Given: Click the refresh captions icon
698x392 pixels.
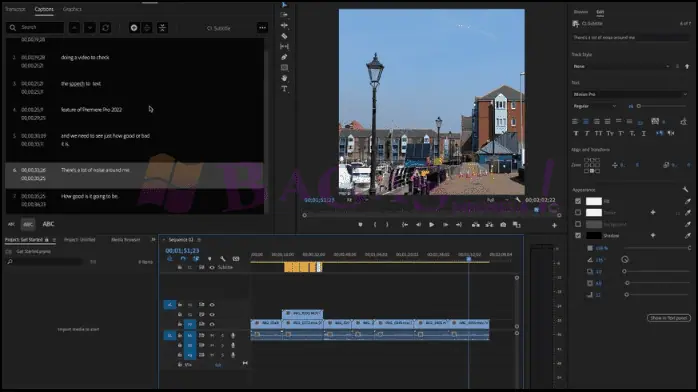Looking at the screenshot, I should click(106, 28).
